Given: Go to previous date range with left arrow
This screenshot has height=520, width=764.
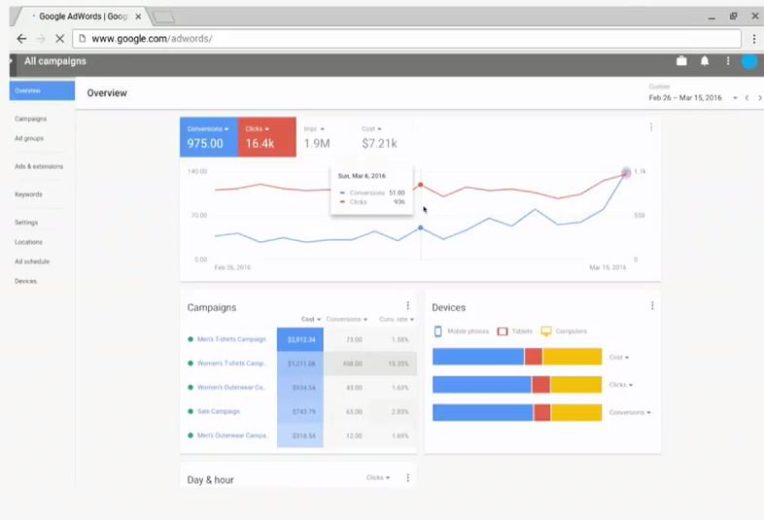Looking at the screenshot, I should click(x=746, y=98).
